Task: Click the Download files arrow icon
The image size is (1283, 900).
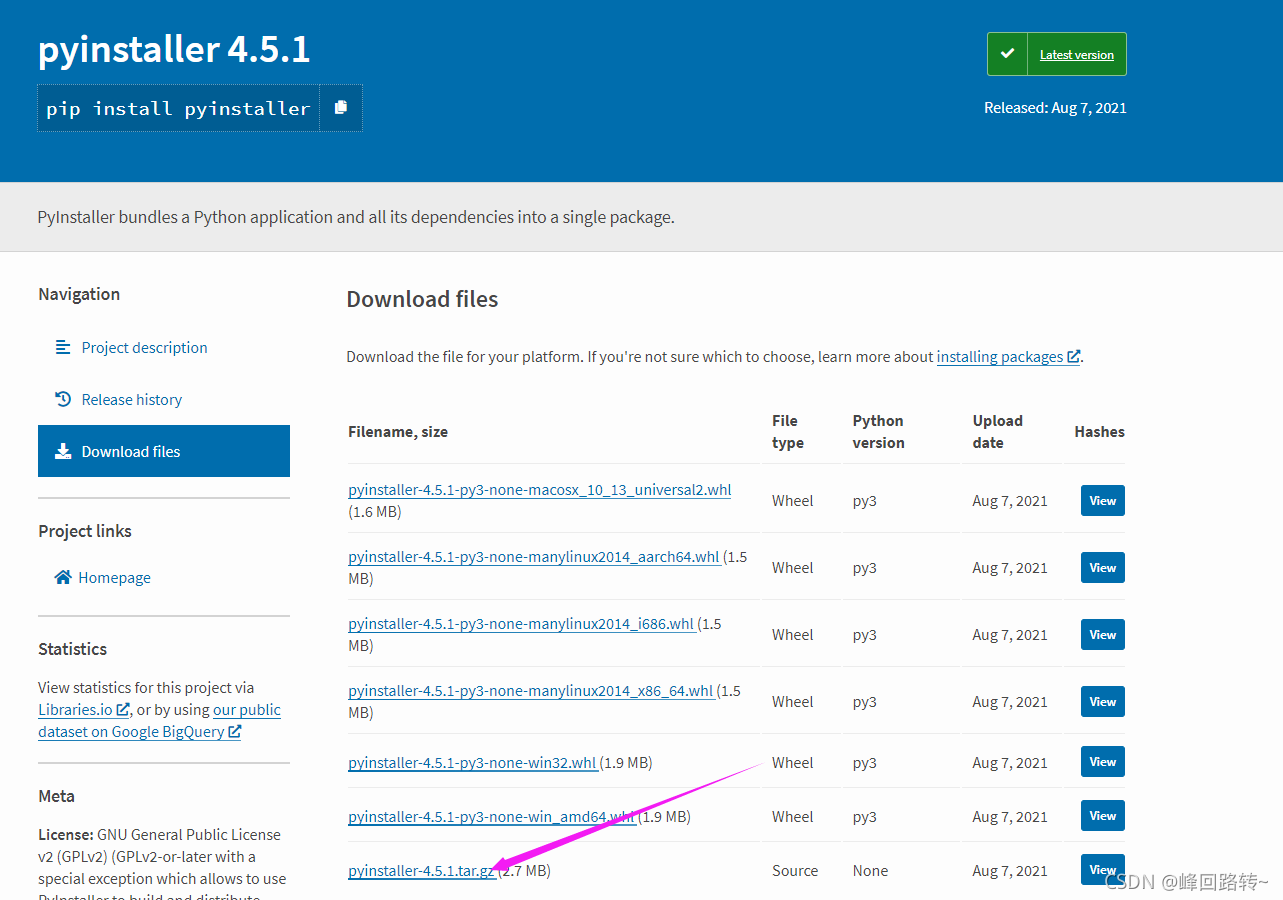Action: tap(63, 451)
